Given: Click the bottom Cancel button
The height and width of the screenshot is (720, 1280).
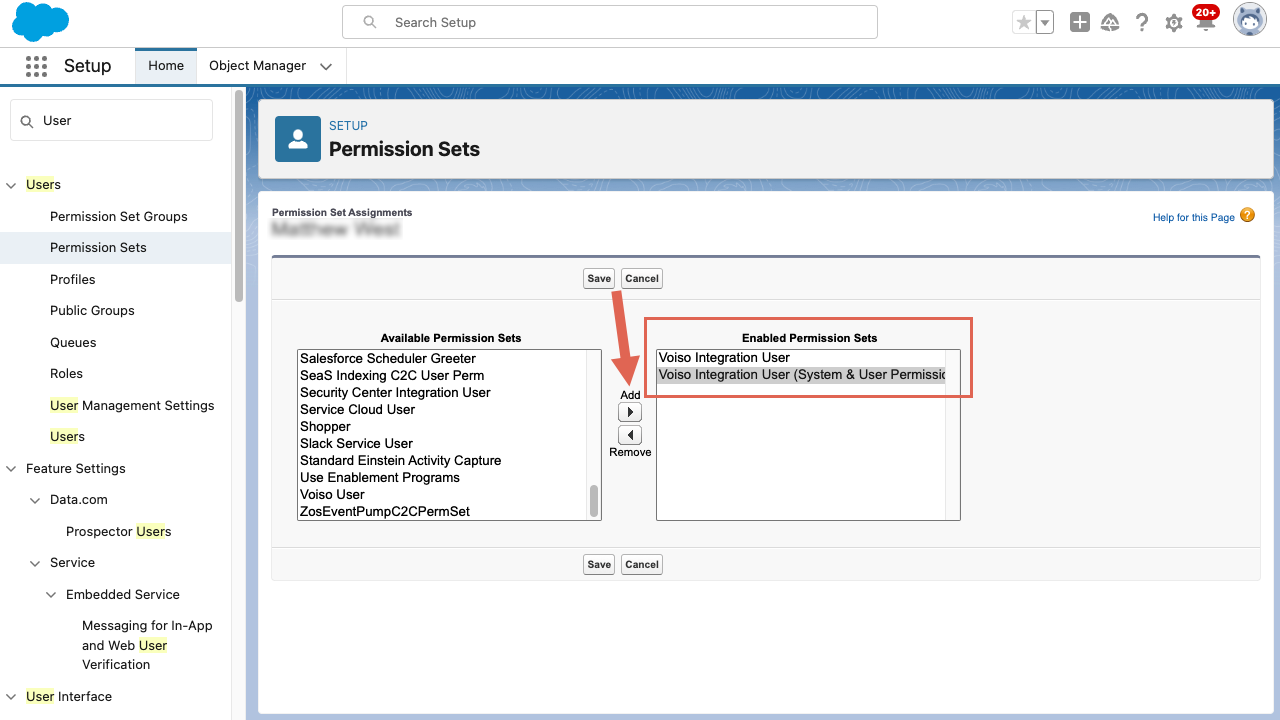Looking at the screenshot, I should [x=642, y=564].
